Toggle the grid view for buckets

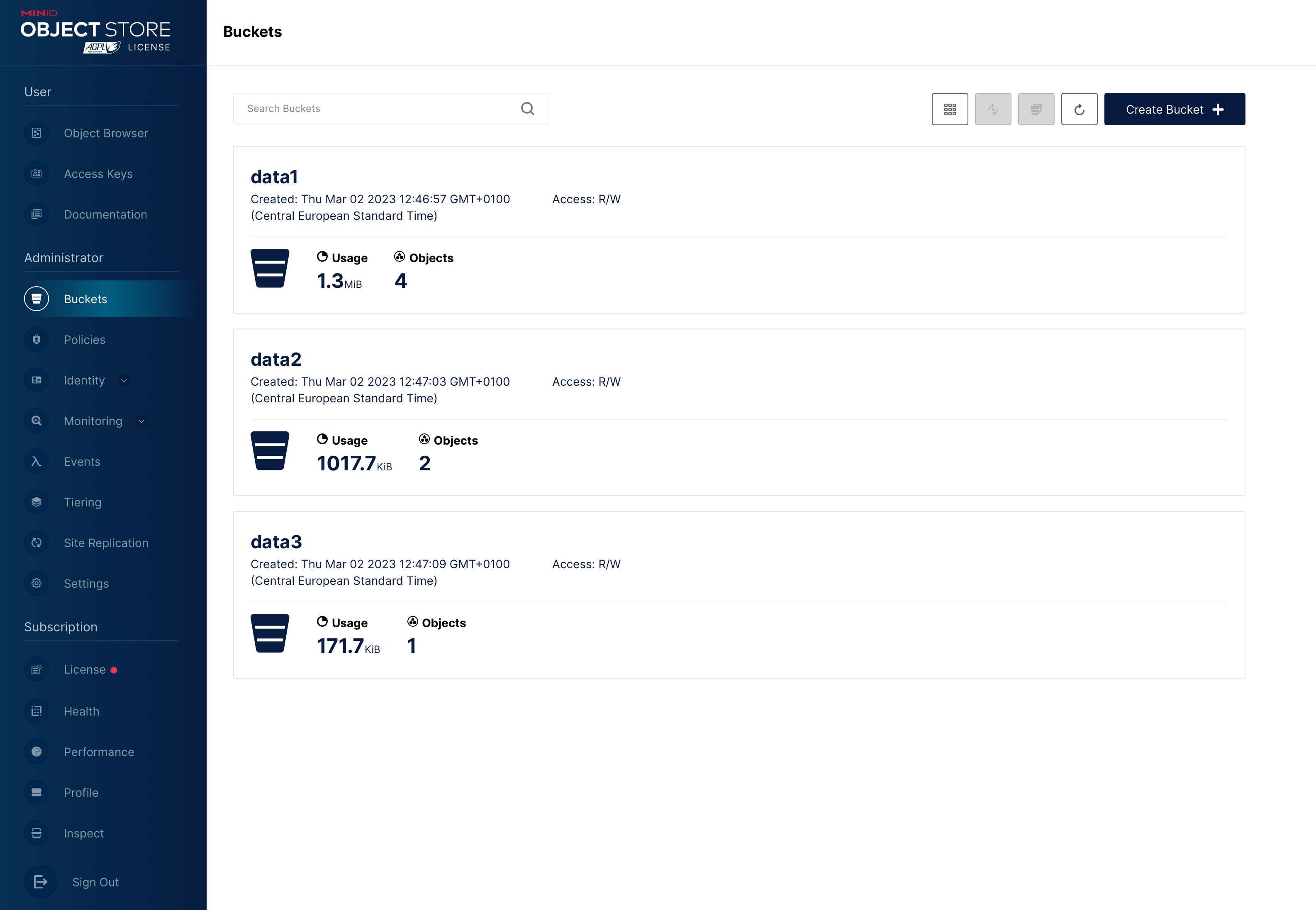[949, 109]
